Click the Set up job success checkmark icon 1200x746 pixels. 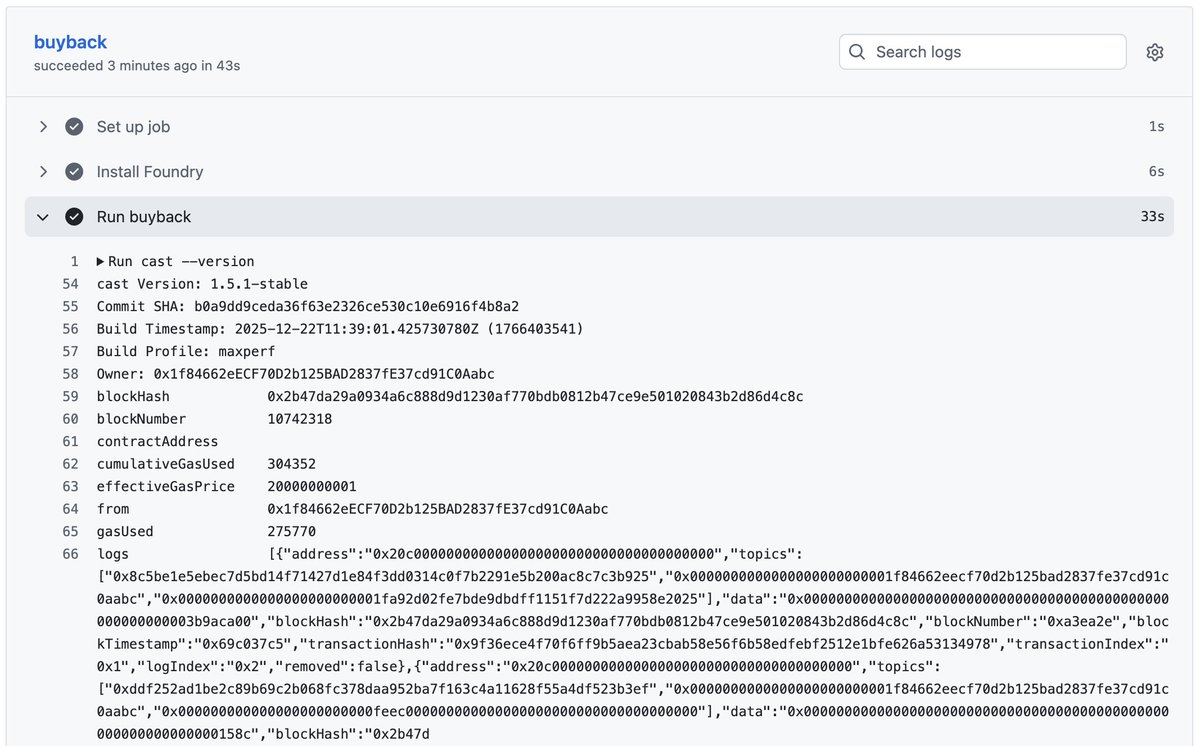pyautogui.click(x=74, y=127)
